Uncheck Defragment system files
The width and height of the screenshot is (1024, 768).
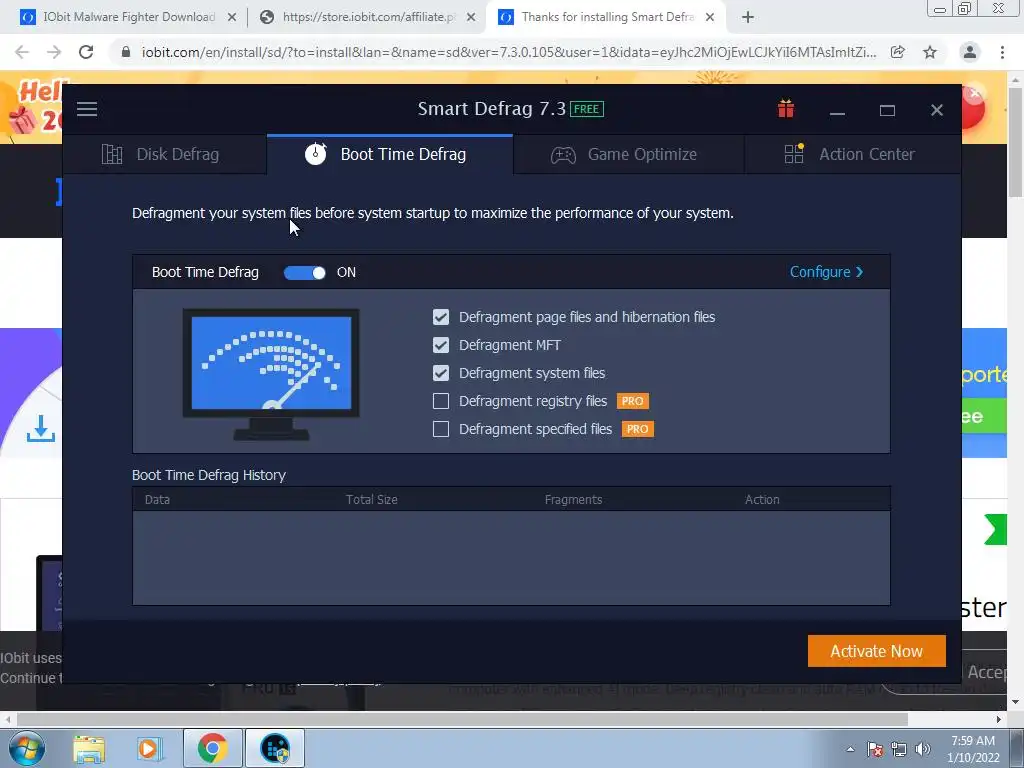[441, 373]
